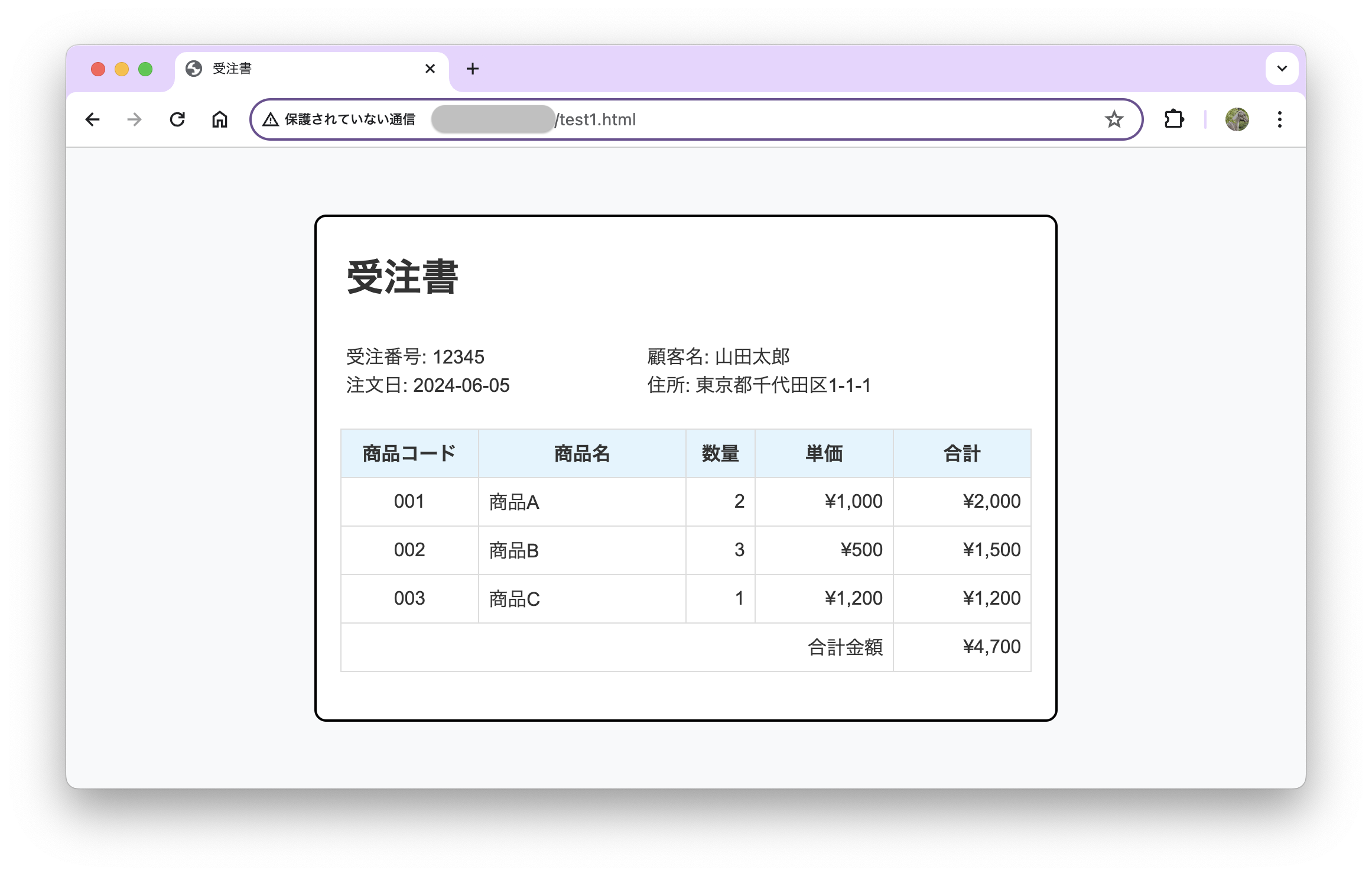Click the address bar URL test1.html
The image size is (1372, 876).
click(597, 119)
